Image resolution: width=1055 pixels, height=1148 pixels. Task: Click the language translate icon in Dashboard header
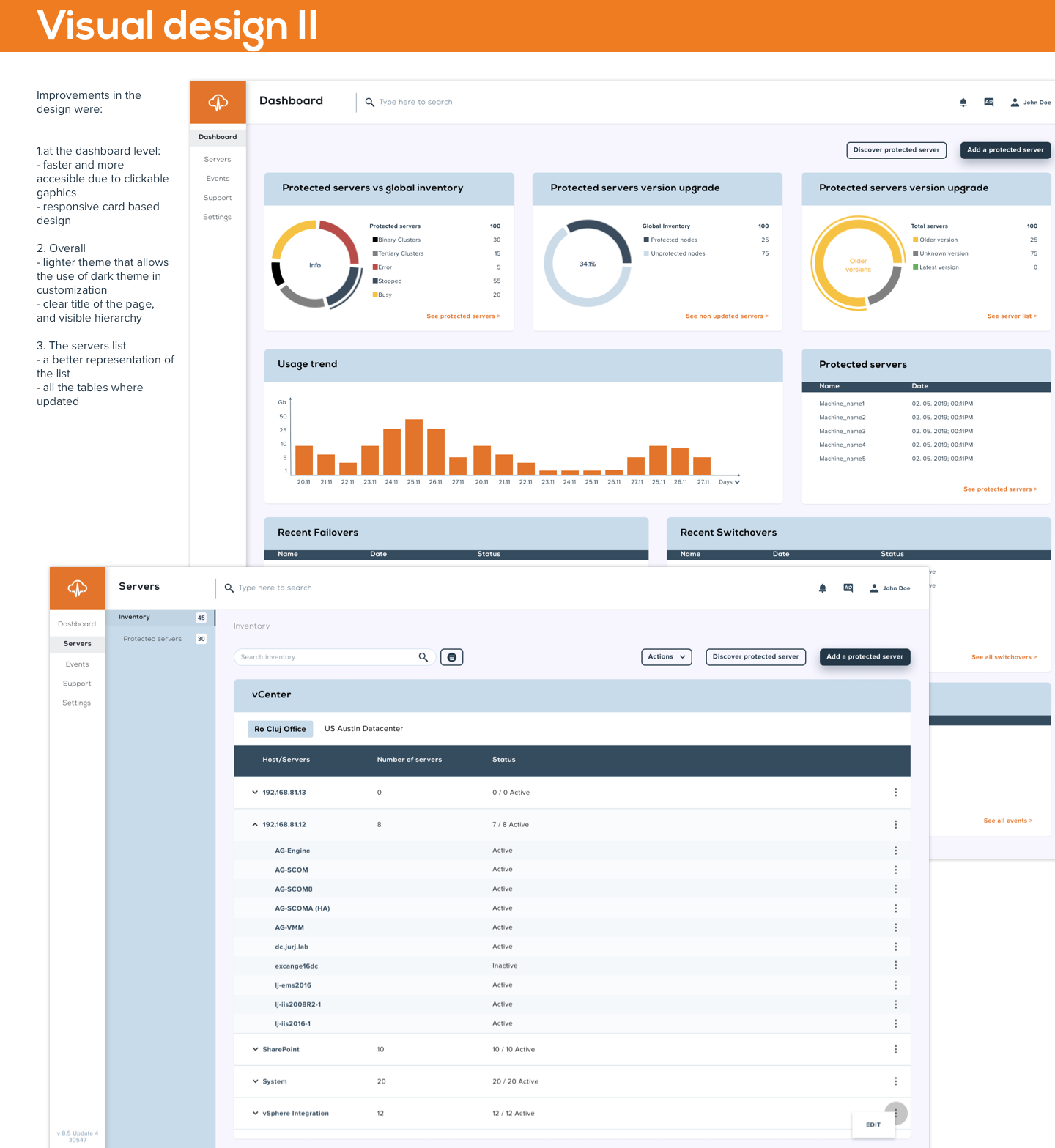point(988,103)
